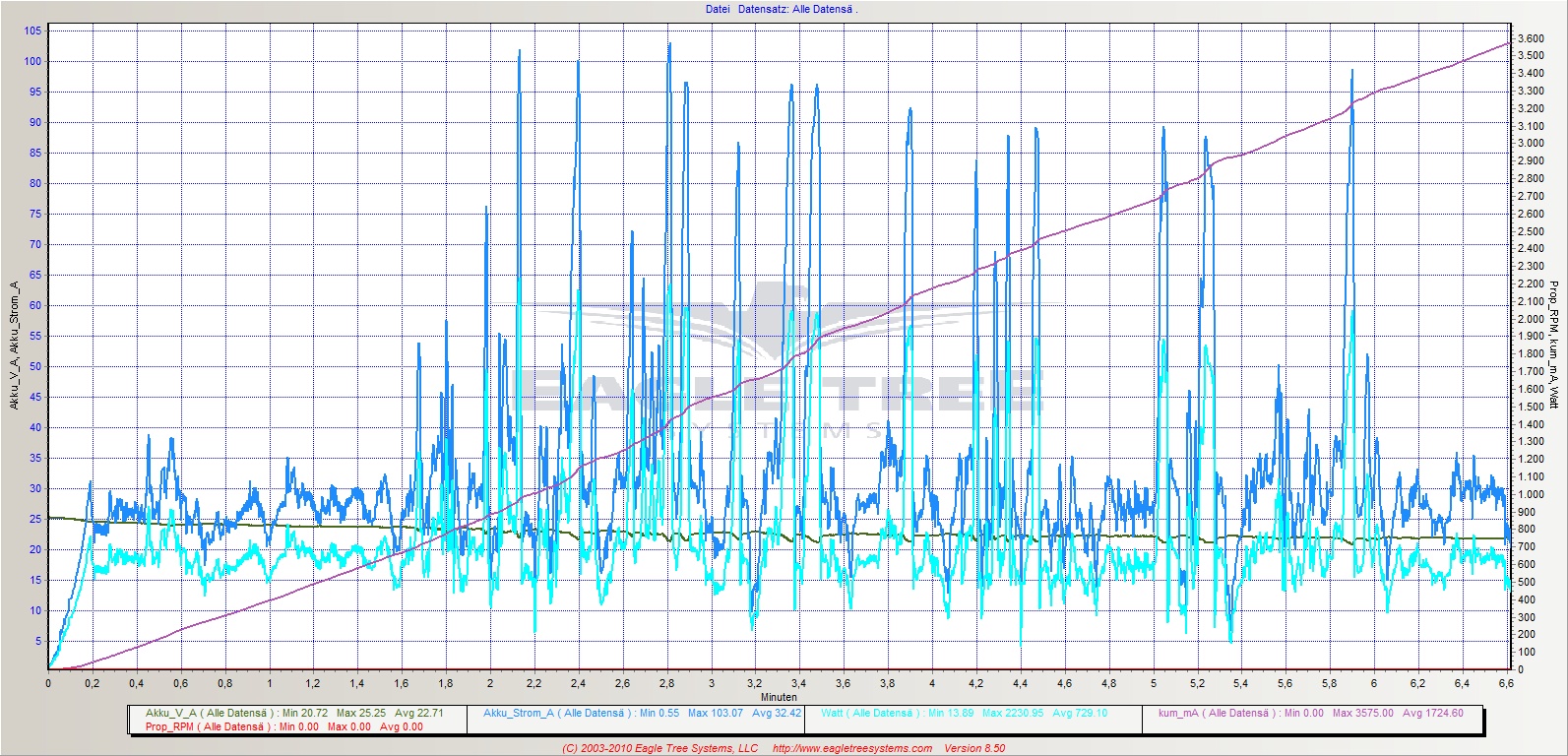The image size is (1568, 756).
Task: Open the eagletreesystems.com URL link
Action: click(x=851, y=748)
